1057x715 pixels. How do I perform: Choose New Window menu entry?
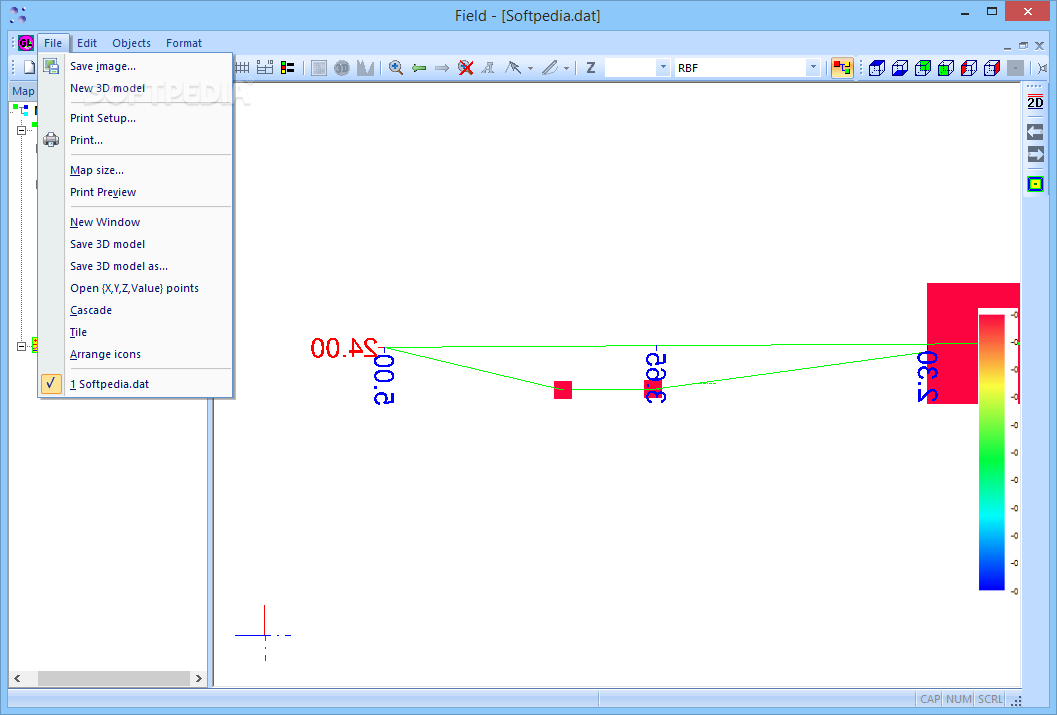(135, 222)
